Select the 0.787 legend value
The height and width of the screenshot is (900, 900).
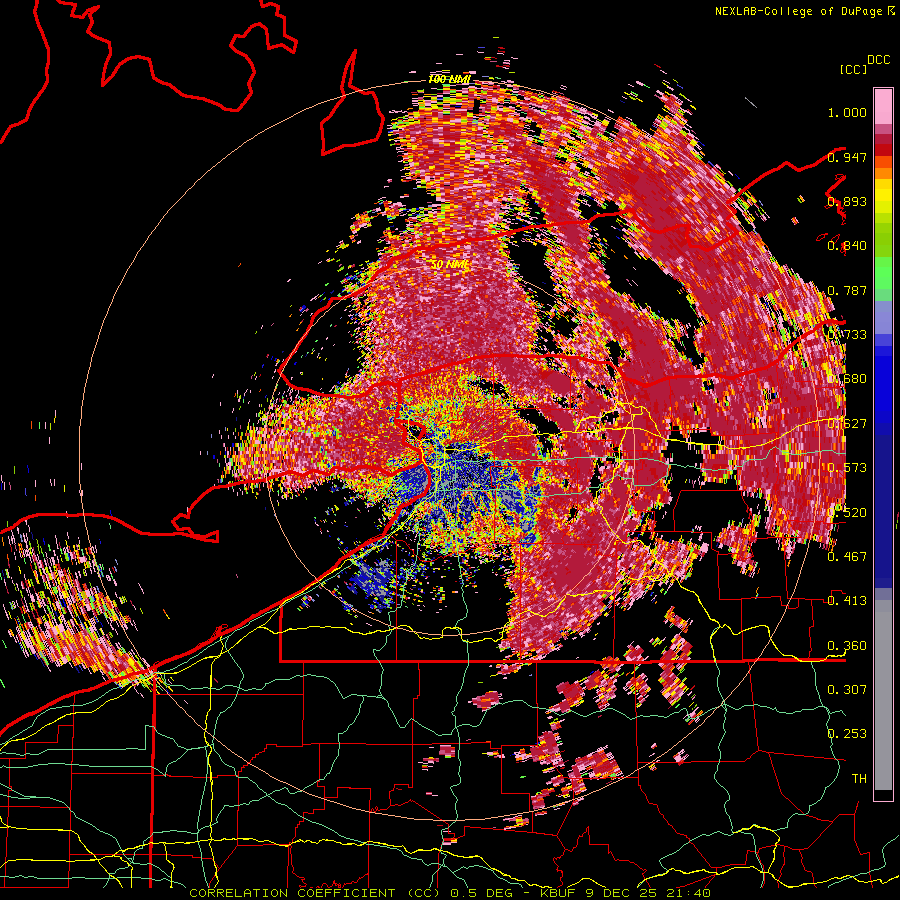tap(847, 290)
